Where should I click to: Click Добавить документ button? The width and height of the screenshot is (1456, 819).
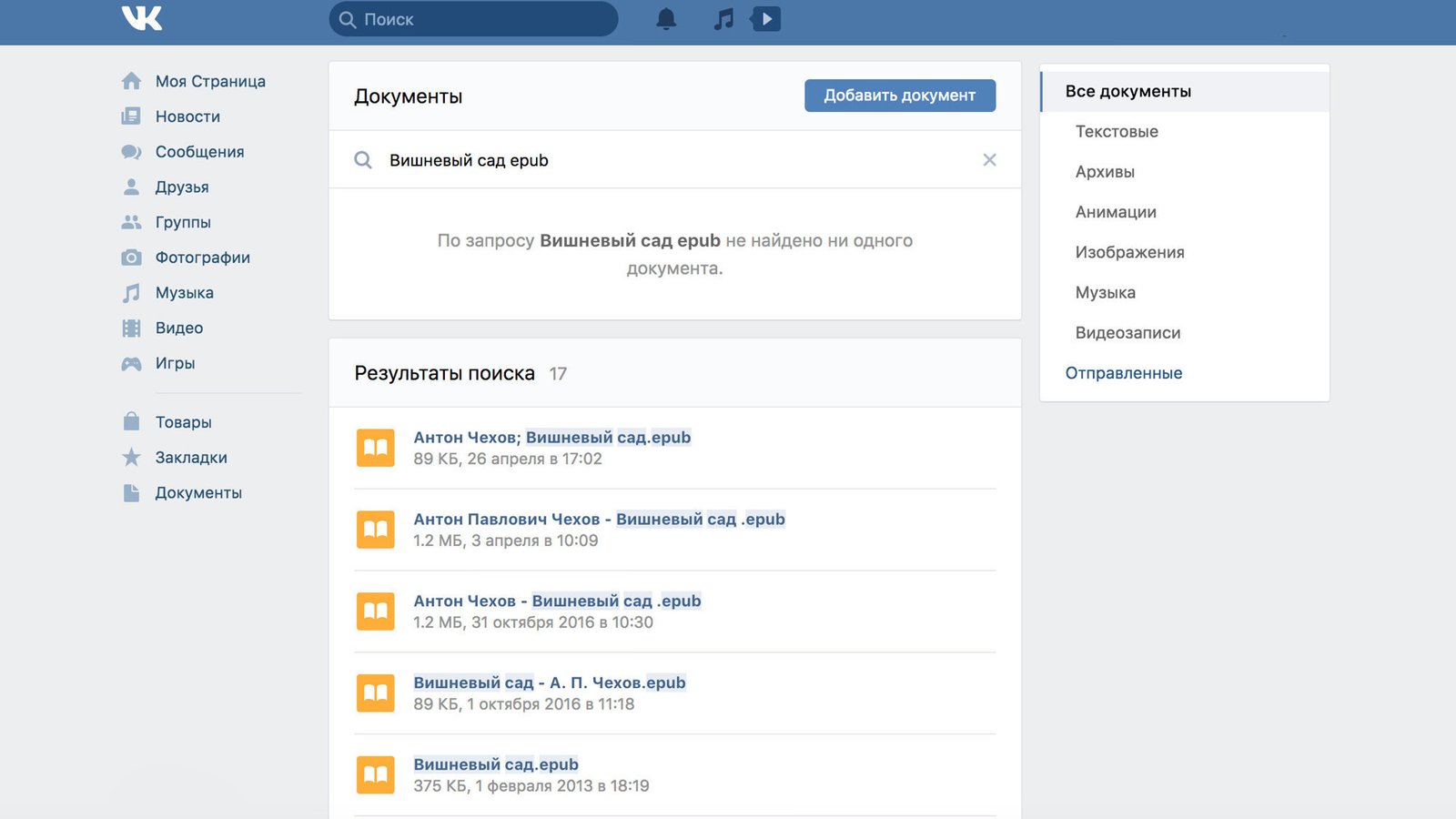(900, 96)
